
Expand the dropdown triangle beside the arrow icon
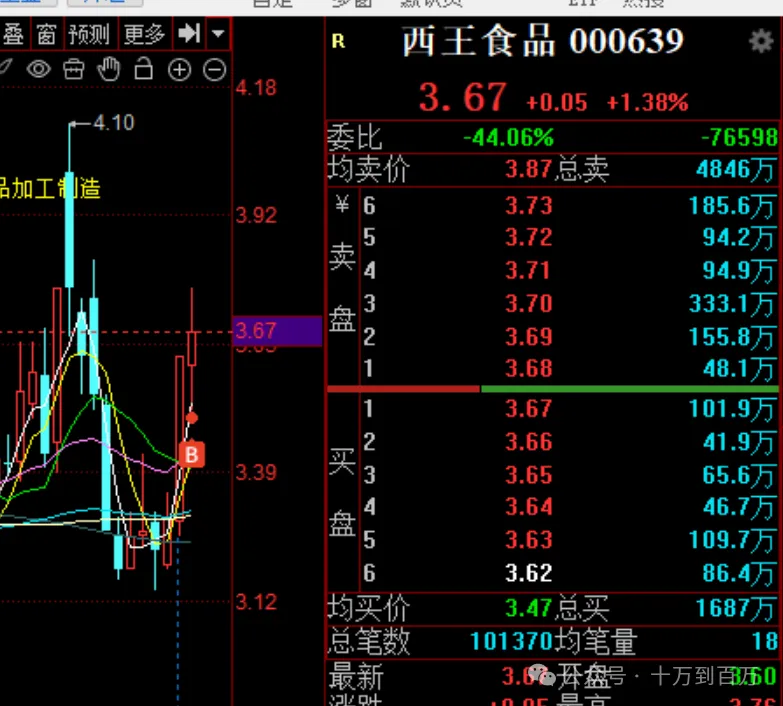pos(218,35)
